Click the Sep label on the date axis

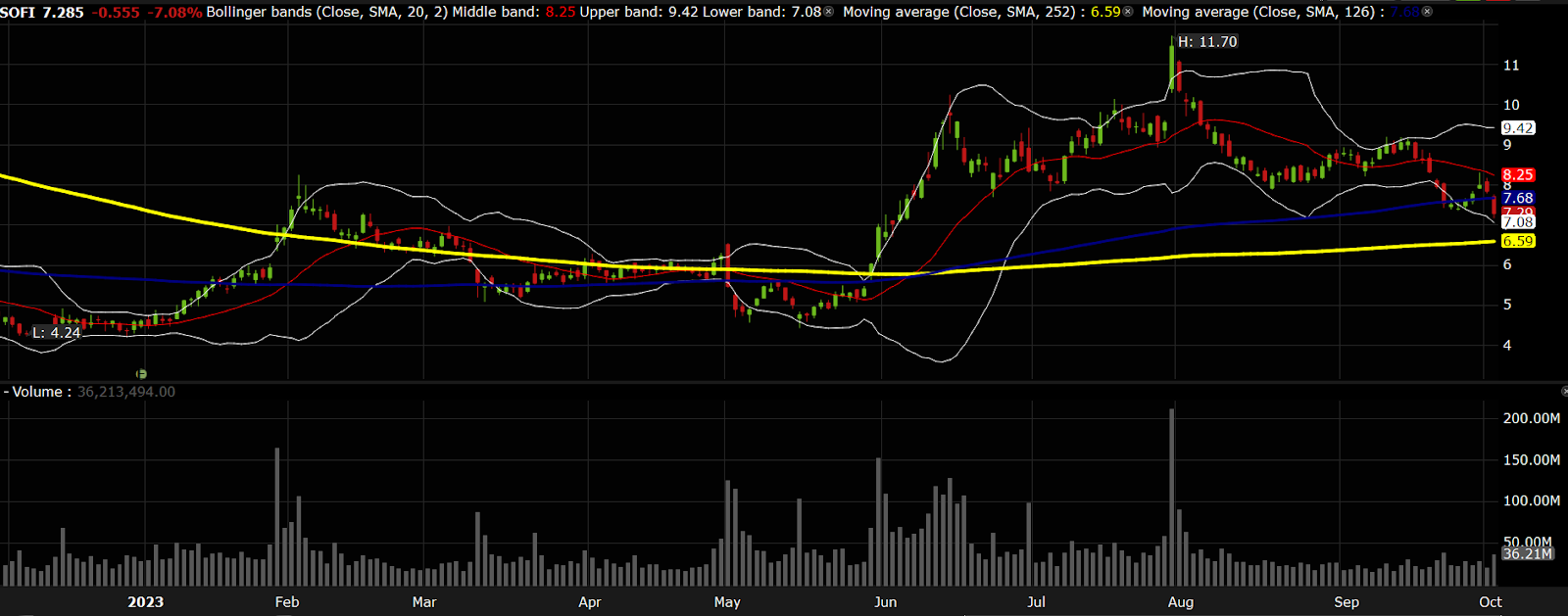(1347, 601)
